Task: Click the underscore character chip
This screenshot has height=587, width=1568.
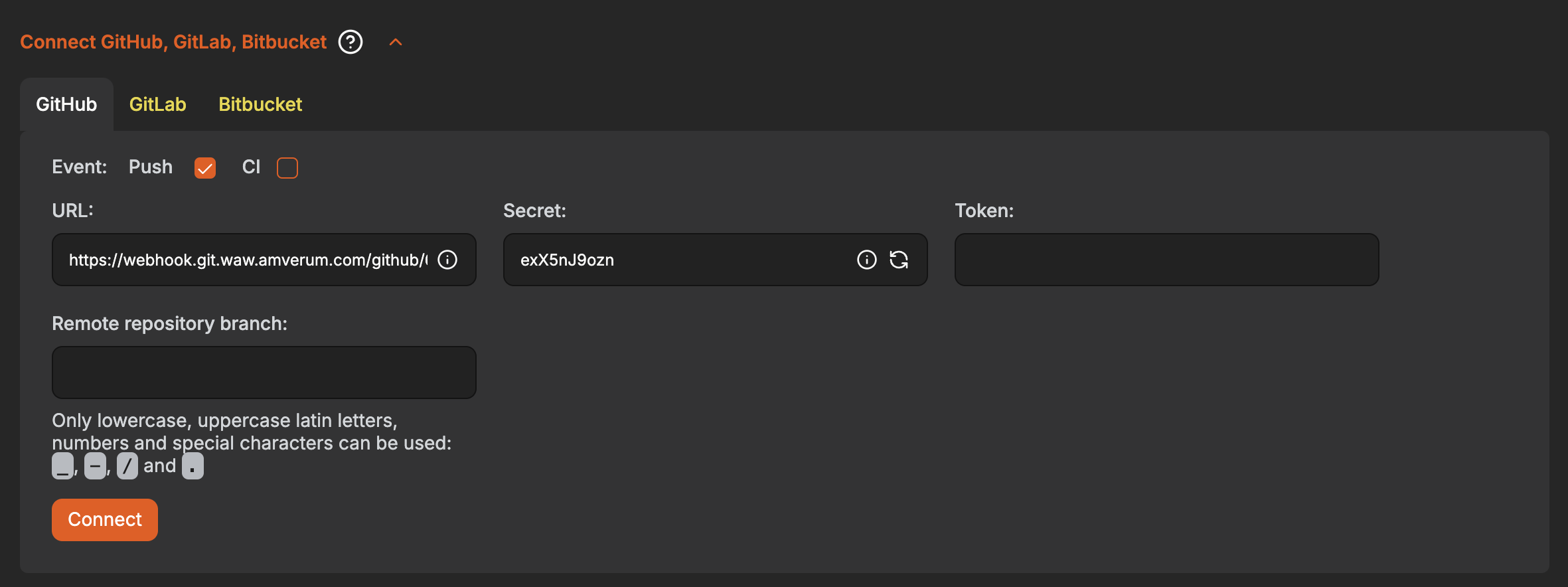Action: [62, 466]
